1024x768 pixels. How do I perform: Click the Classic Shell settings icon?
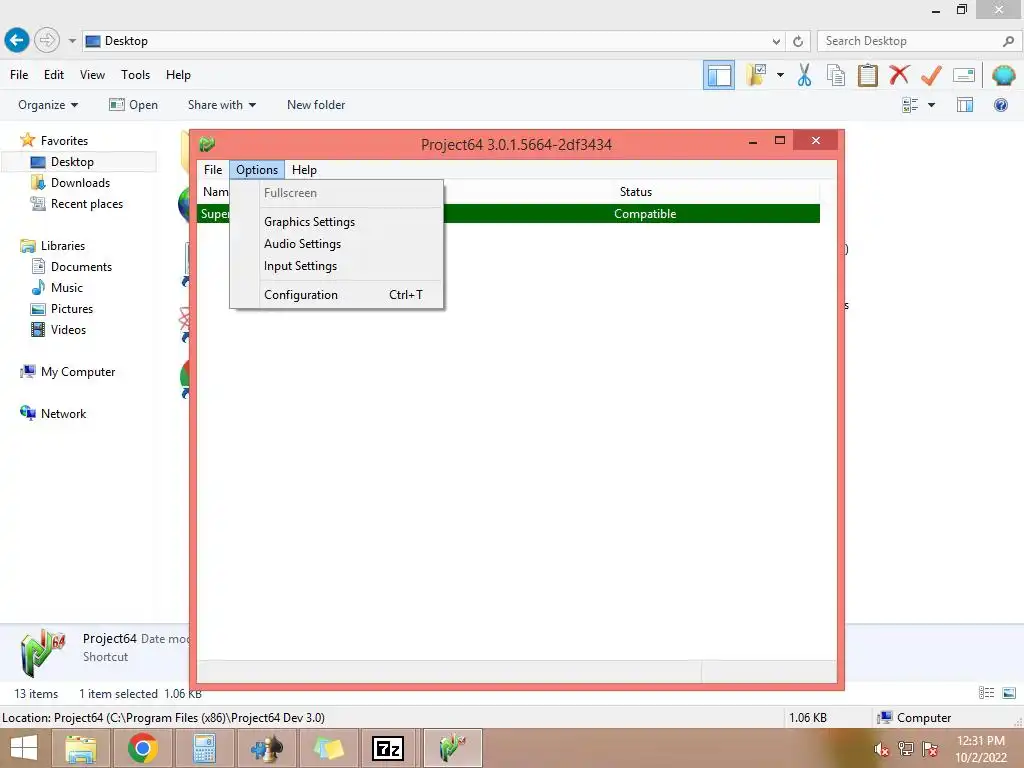point(1004,75)
